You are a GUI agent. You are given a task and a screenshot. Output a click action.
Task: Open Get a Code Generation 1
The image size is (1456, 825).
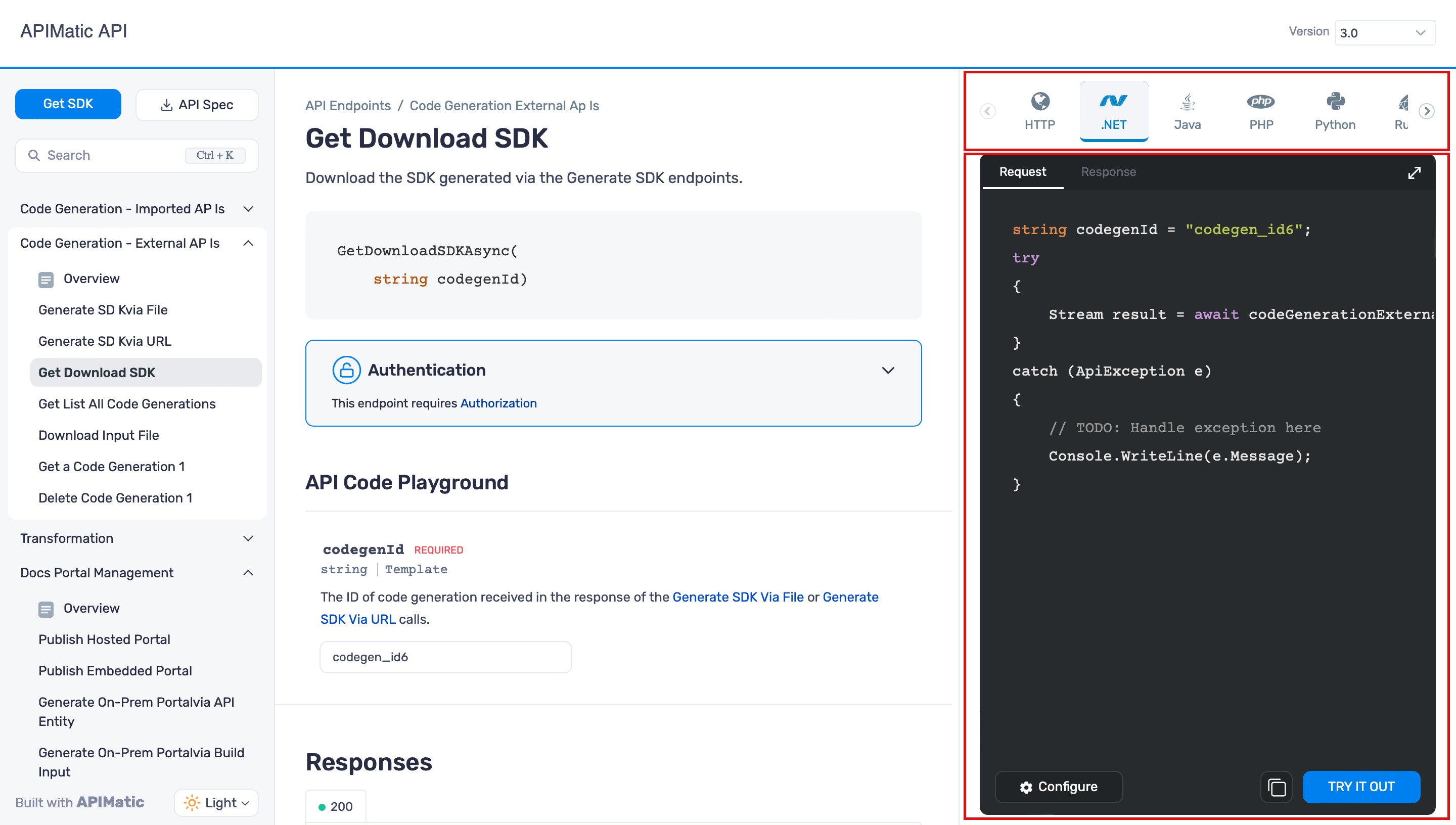tap(112, 466)
